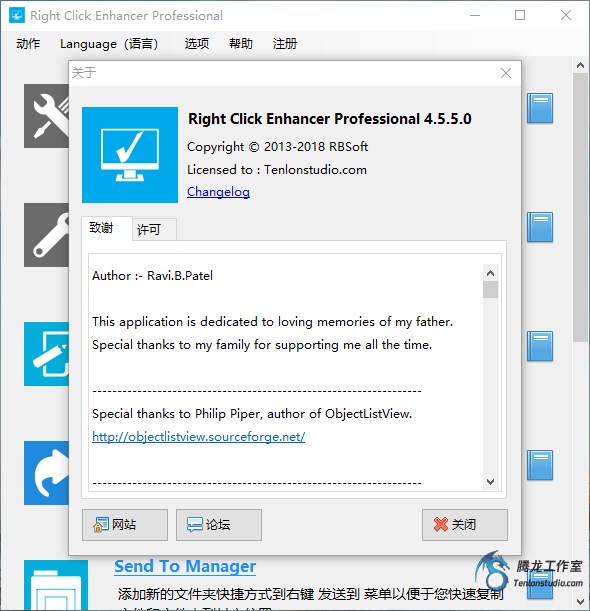Viewport: 590px width, 611px height.
Task: Open the 动作 menu
Action: [x=28, y=43]
